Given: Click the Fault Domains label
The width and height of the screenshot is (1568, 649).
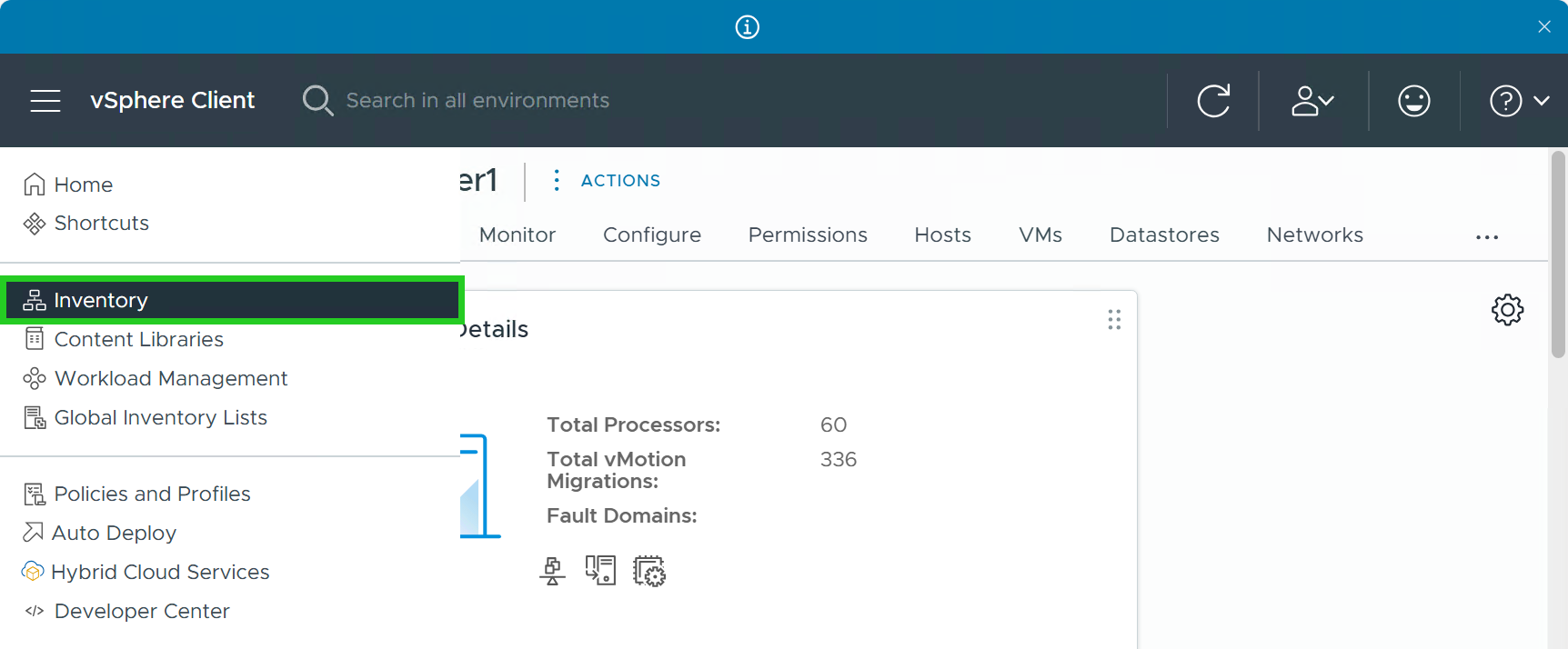Looking at the screenshot, I should click(621, 516).
